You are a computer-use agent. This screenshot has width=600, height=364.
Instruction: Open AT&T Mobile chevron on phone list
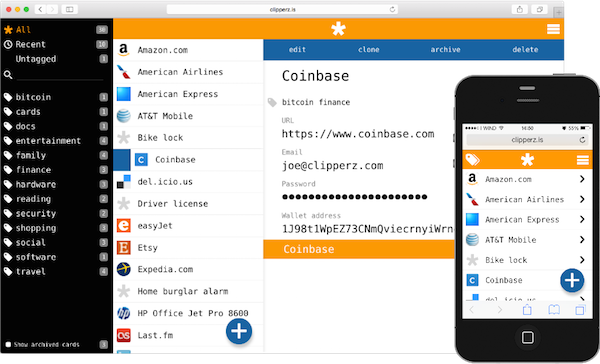pos(582,240)
